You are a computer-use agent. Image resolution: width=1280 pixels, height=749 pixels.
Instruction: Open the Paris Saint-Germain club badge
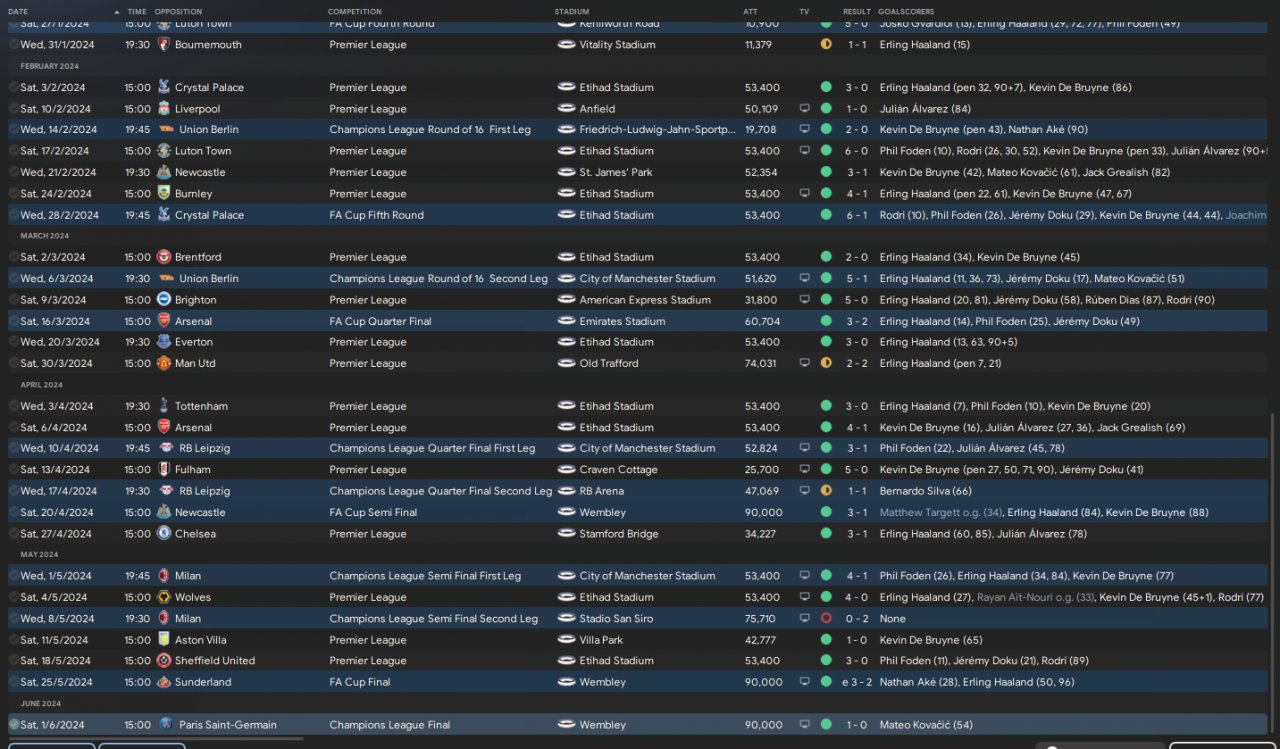(166, 725)
